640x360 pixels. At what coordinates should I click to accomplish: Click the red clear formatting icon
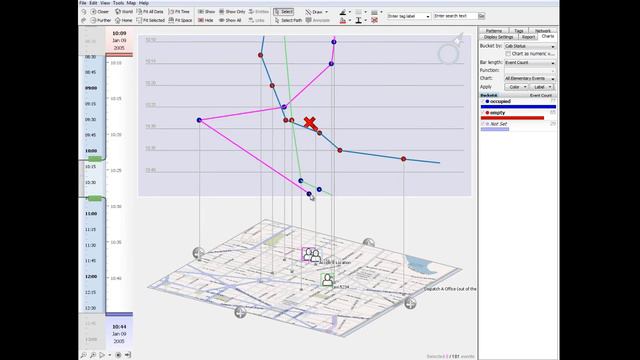click(x=374, y=20)
